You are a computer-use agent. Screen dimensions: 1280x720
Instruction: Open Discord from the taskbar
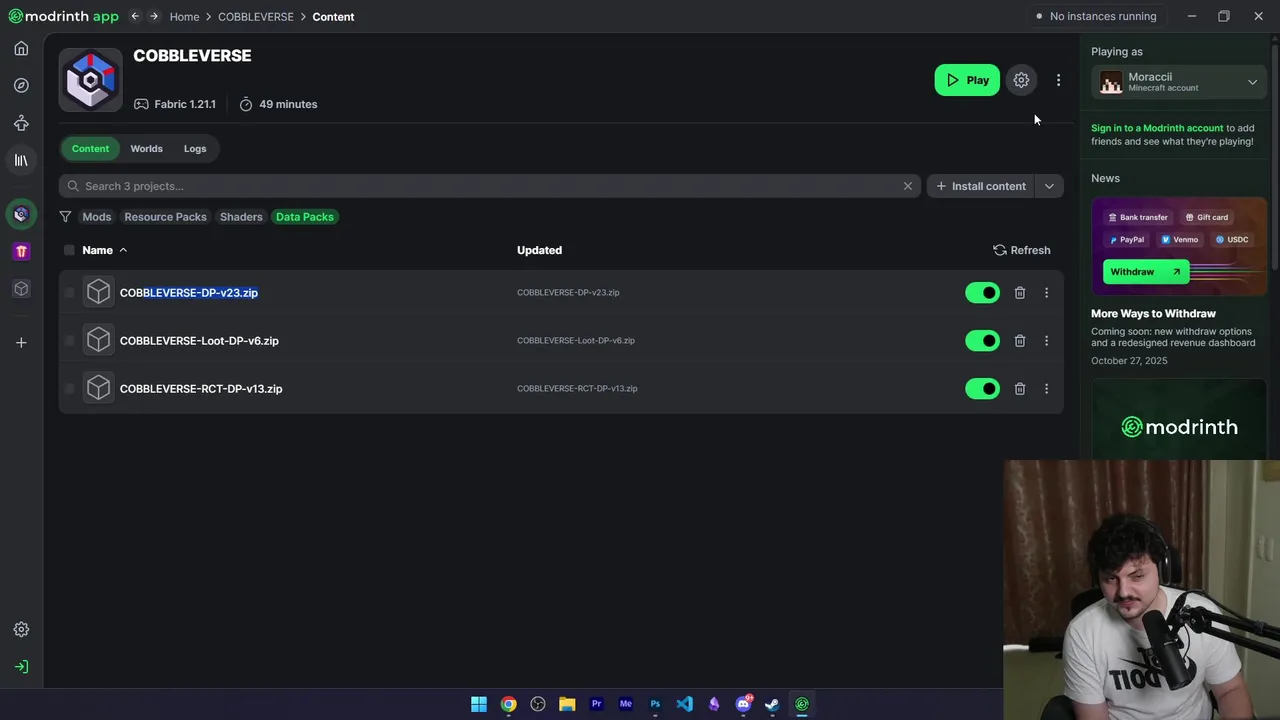(x=743, y=704)
